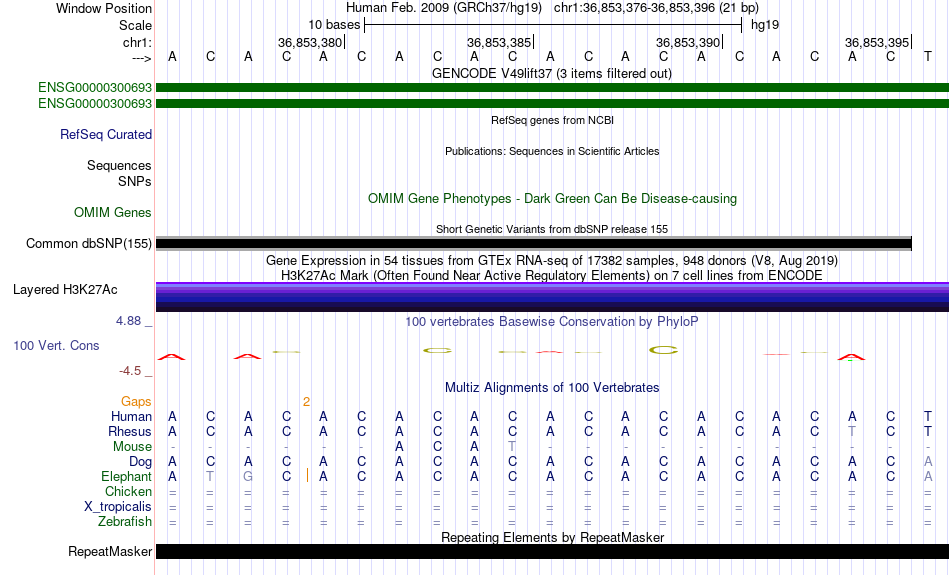Open the 100 Vert. Cons label
The height and width of the screenshot is (575, 950).
[x=56, y=345]
